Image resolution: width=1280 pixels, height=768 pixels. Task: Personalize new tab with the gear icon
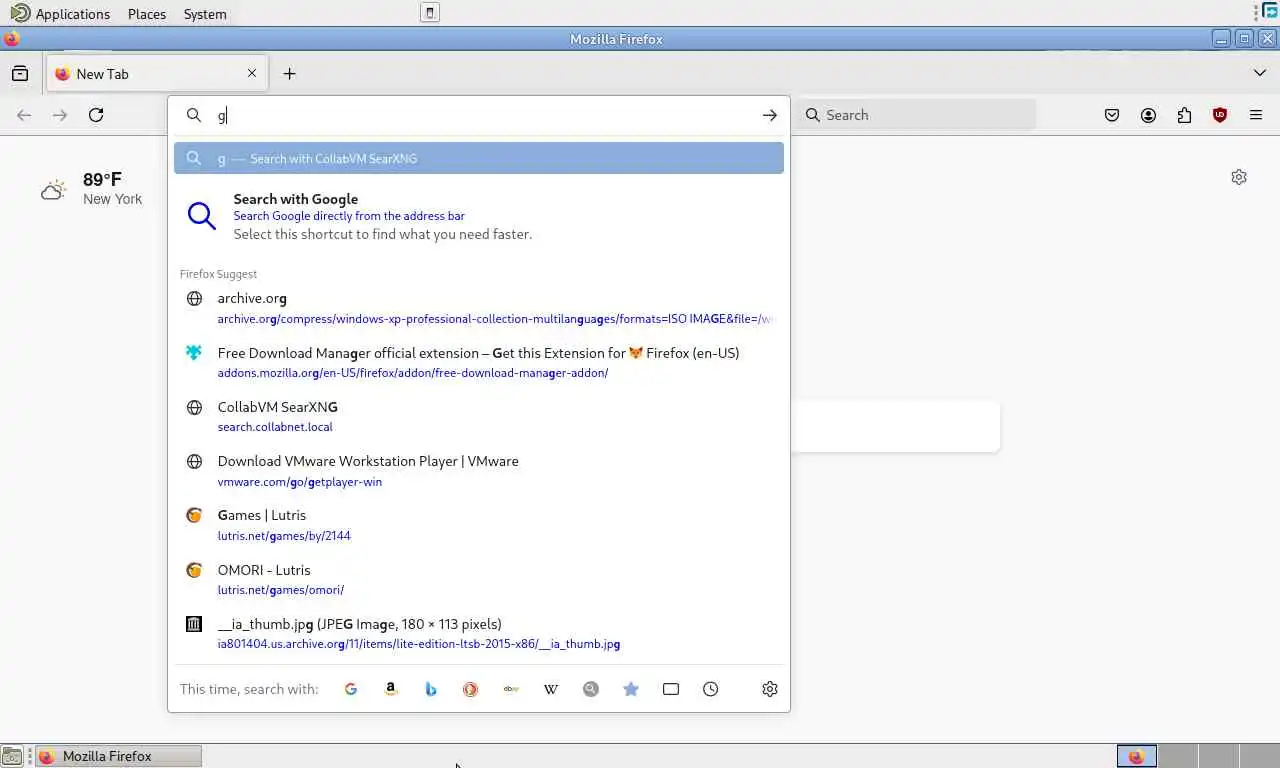click(x=1239, y=177)
